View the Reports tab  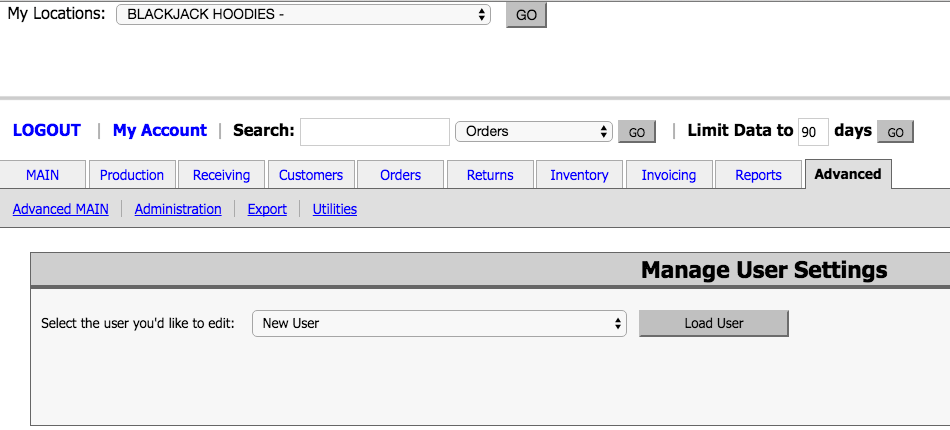click(x=759, y=175)
